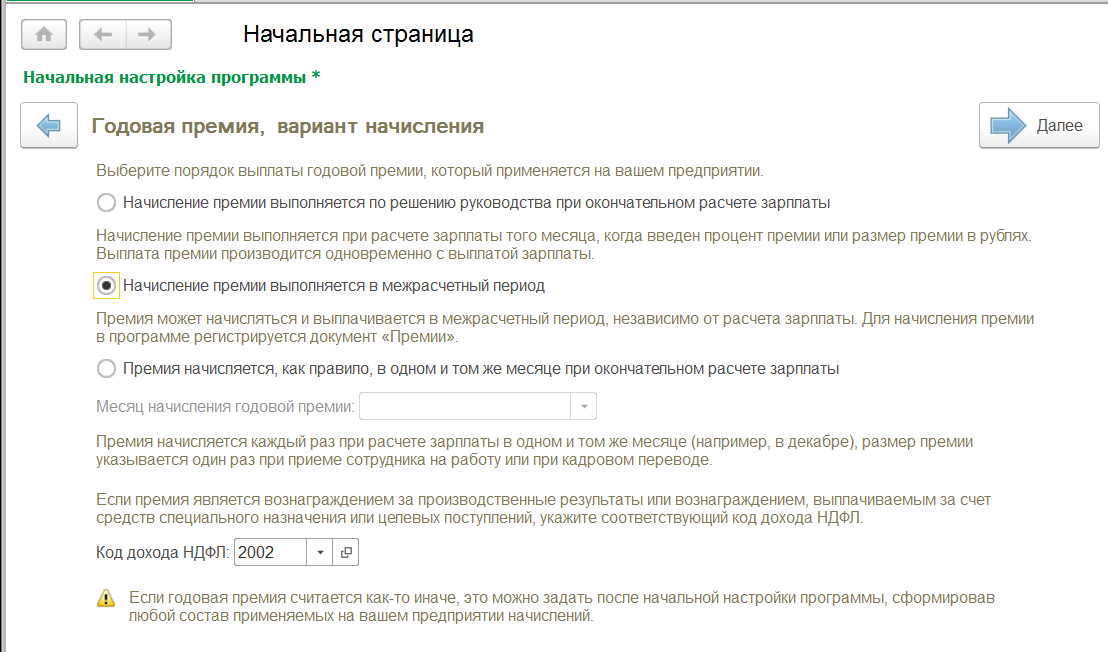Click the Годовая премия, вариант начисления heading
This screenshot has width=1108, height=652.
[x=288, y=126]
